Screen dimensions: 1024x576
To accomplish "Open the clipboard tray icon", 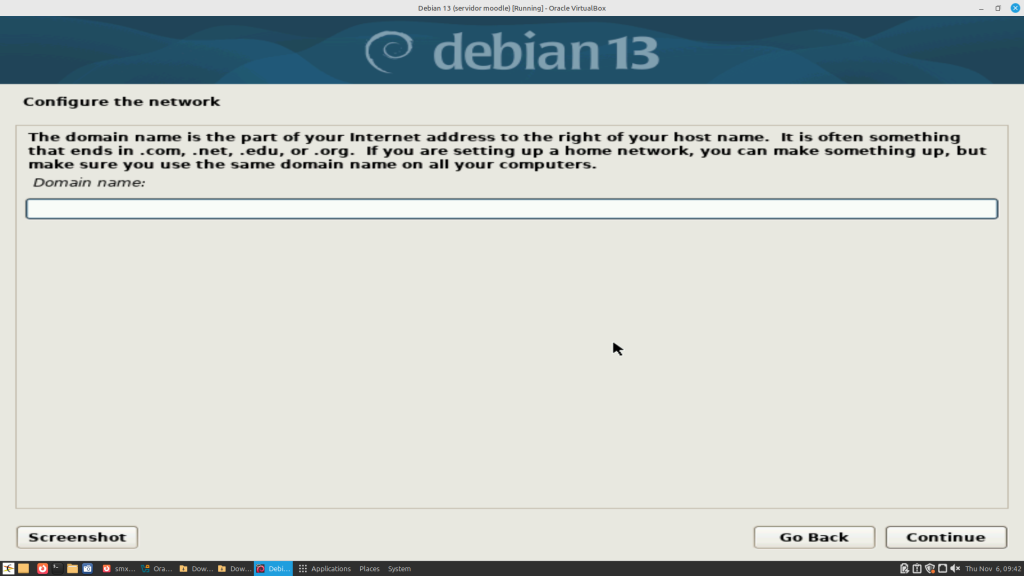I will [x=916, y=568].
